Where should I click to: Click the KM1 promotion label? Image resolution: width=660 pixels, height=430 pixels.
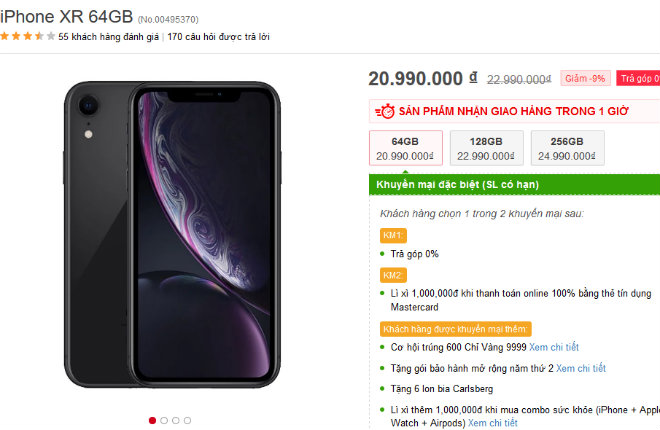pos(393,234)
